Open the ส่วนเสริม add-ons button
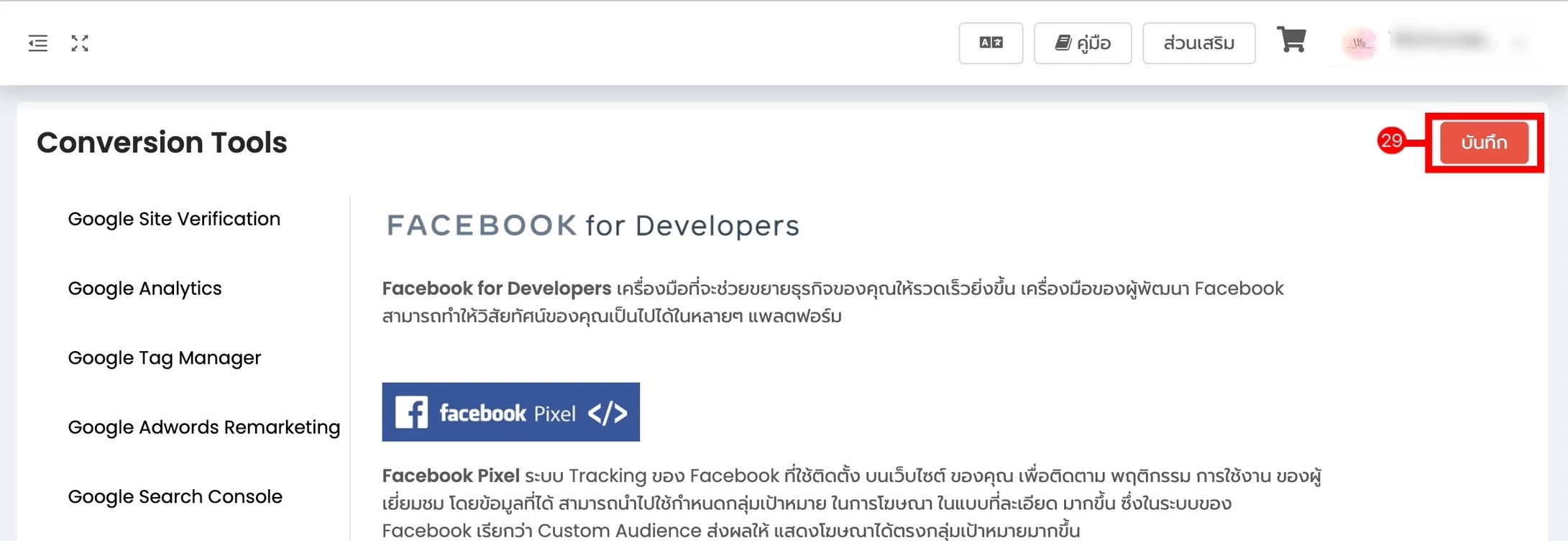This screenshot has height=541, width=1568. (x=1198, y=43)
